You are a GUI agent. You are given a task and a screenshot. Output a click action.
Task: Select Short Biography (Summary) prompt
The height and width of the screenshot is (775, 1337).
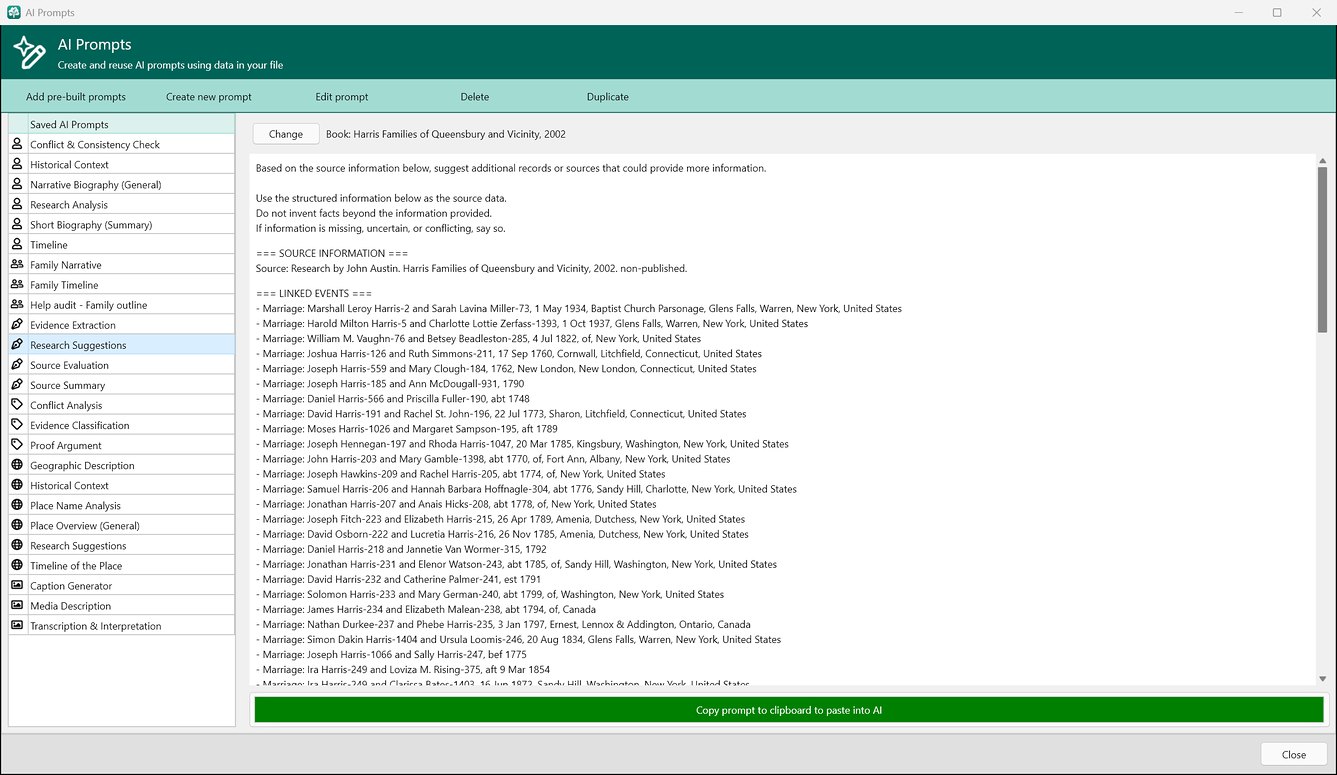click(x=121, y=224)
